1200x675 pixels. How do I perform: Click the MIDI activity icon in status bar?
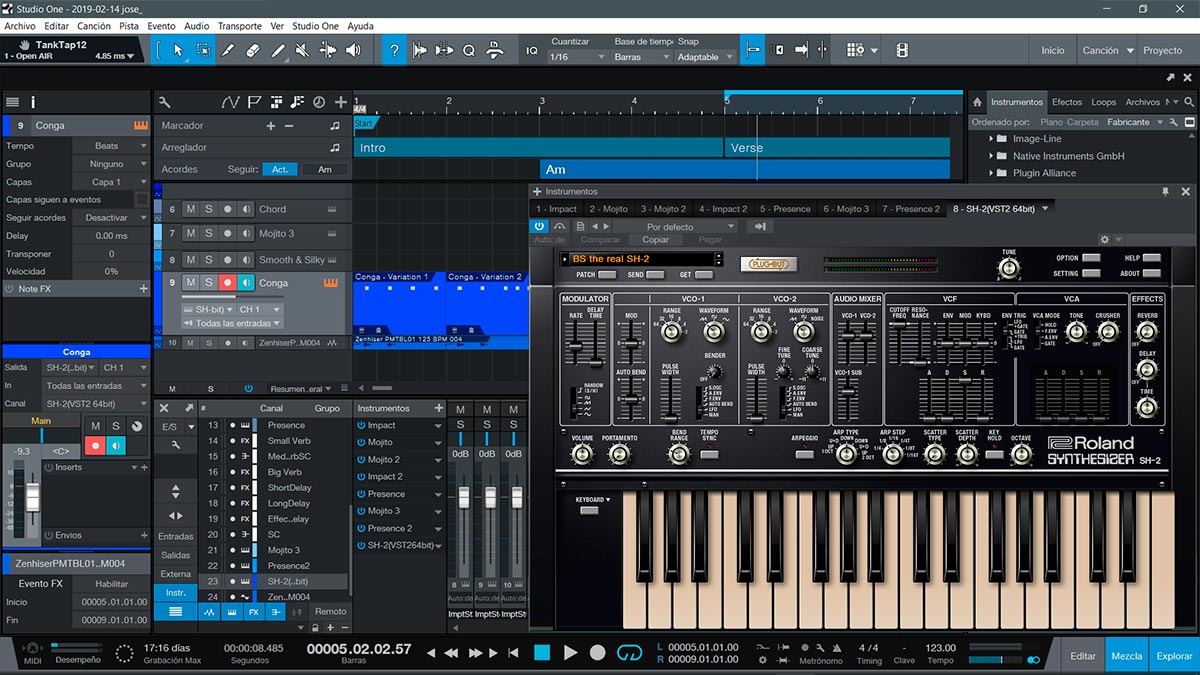tap(32, 650)
